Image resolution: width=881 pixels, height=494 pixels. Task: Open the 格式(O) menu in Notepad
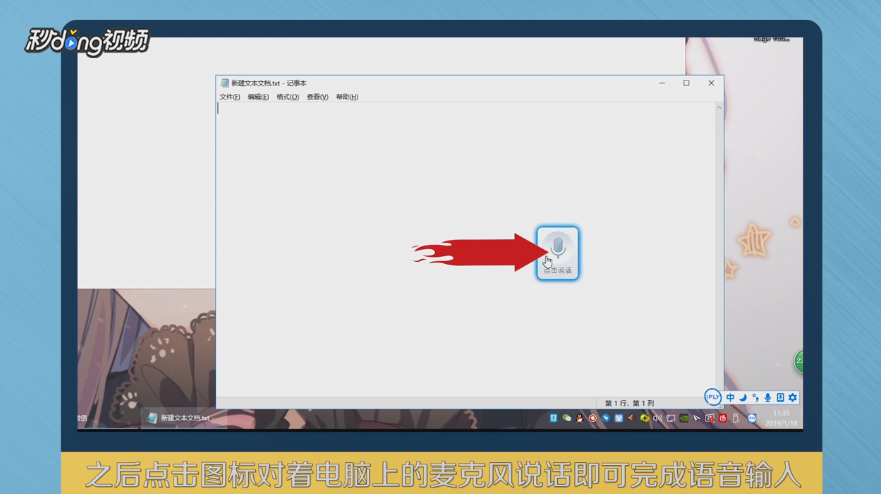[x=288, y=97]
